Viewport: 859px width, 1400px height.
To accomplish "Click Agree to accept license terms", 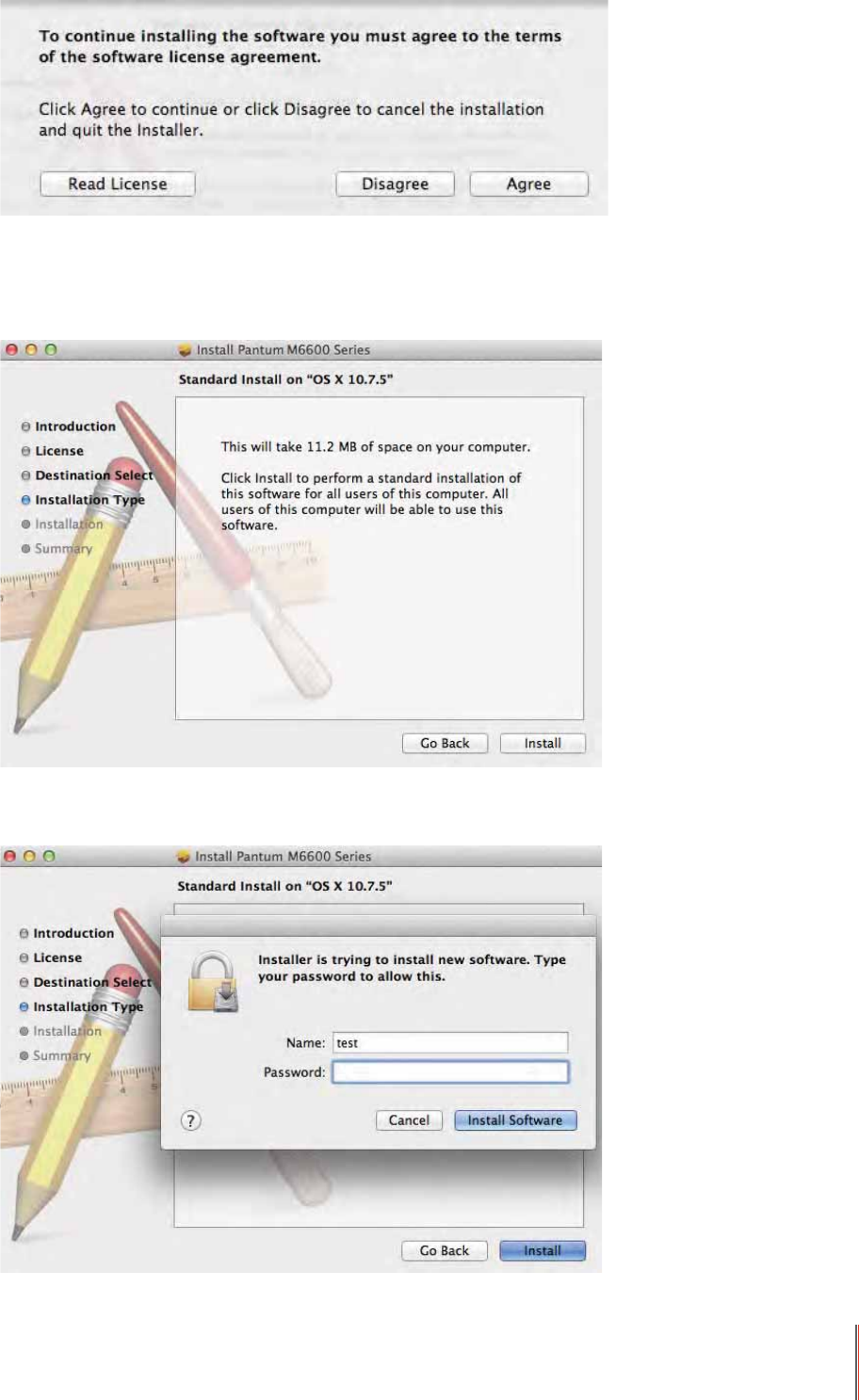I will tap(528, 184).
